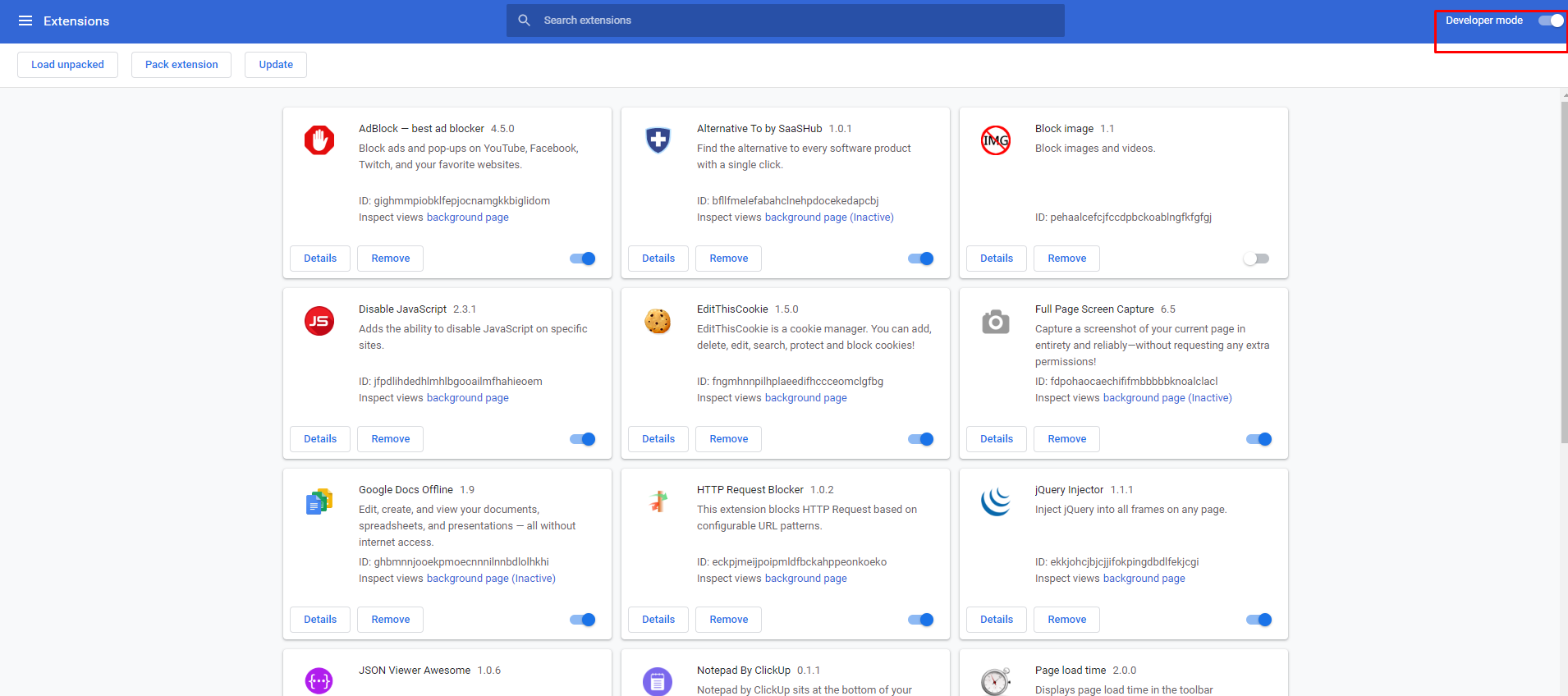Click the Block image extension icon
Viewport: 1568px width, 696px height.
click(x=996, y=140)
